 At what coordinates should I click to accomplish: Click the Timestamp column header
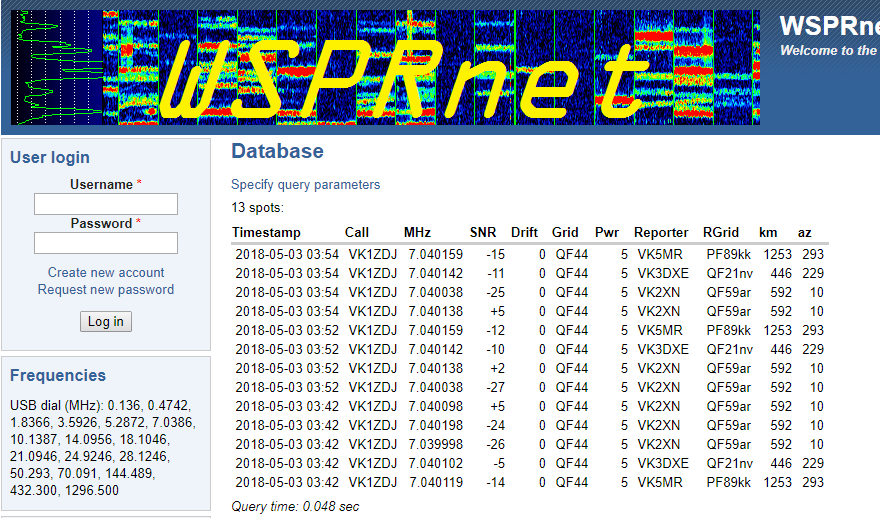tap(267, 232)
